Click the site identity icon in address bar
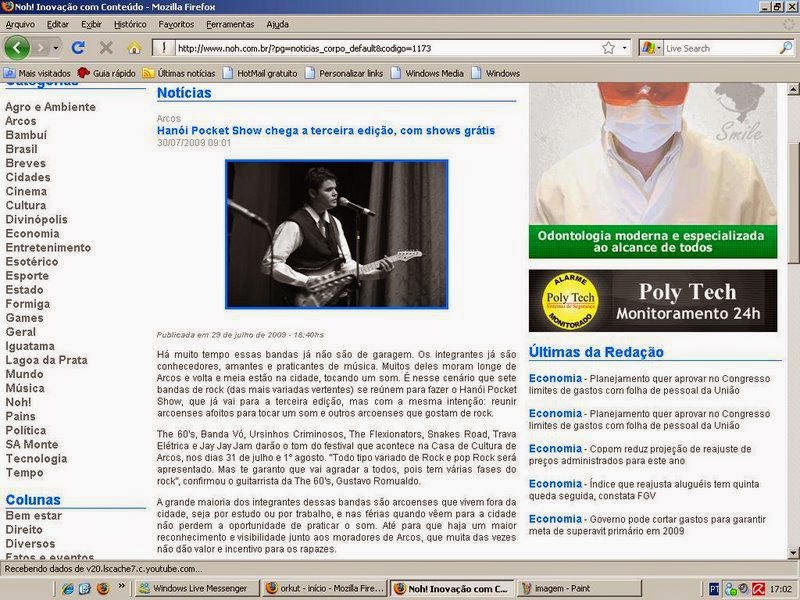The height and width of the screenshot is (600, 800). pos(164,48)
